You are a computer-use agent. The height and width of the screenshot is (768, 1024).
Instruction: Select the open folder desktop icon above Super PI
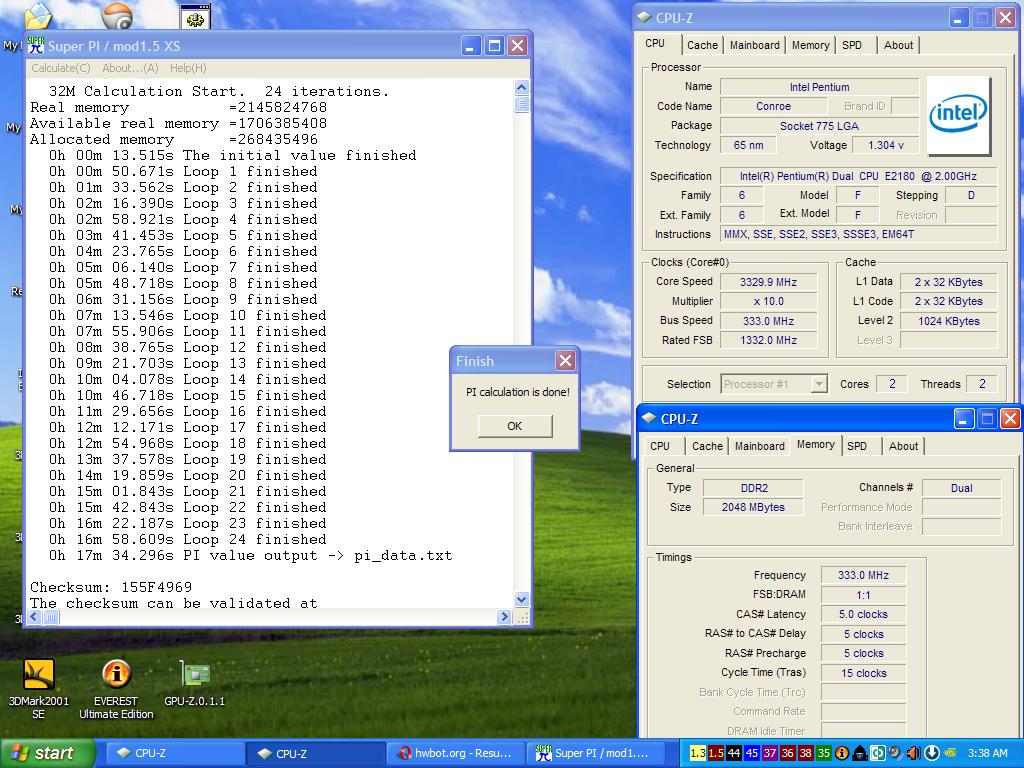[x=37, y=16]
